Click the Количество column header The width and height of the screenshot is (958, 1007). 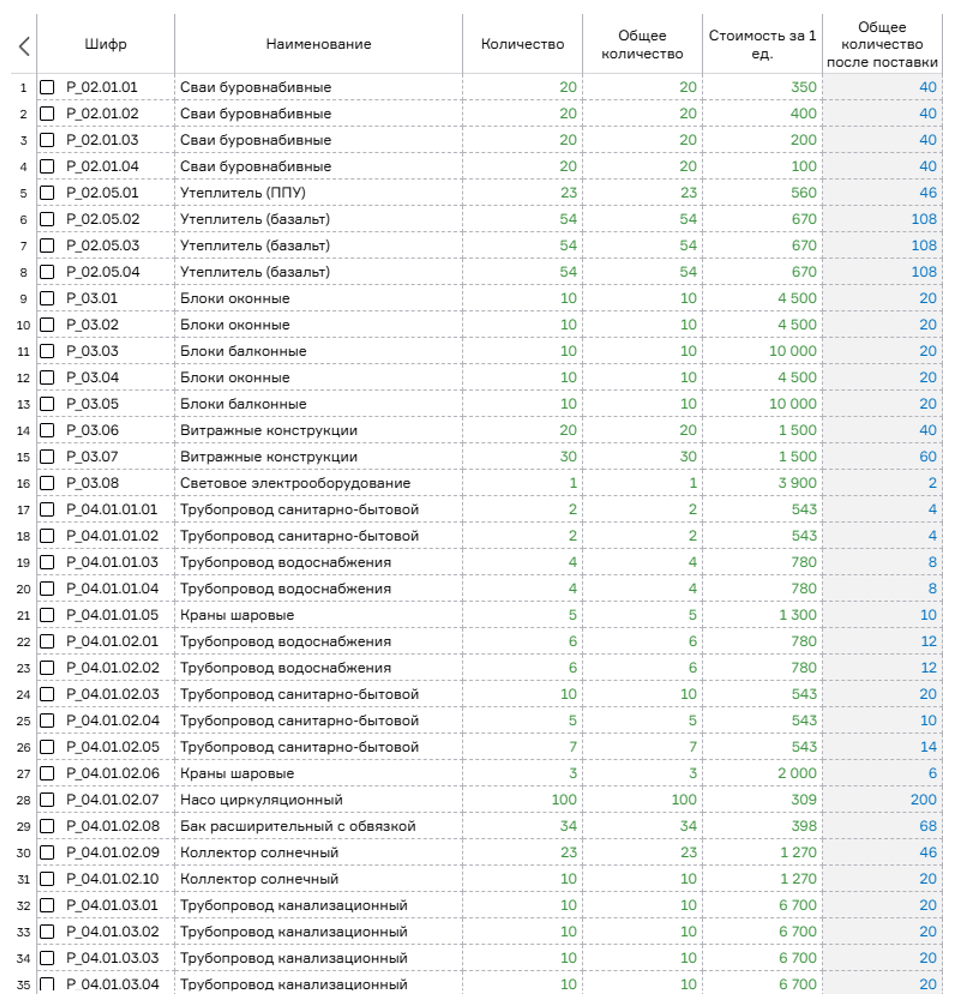click(x=522, y=44)
